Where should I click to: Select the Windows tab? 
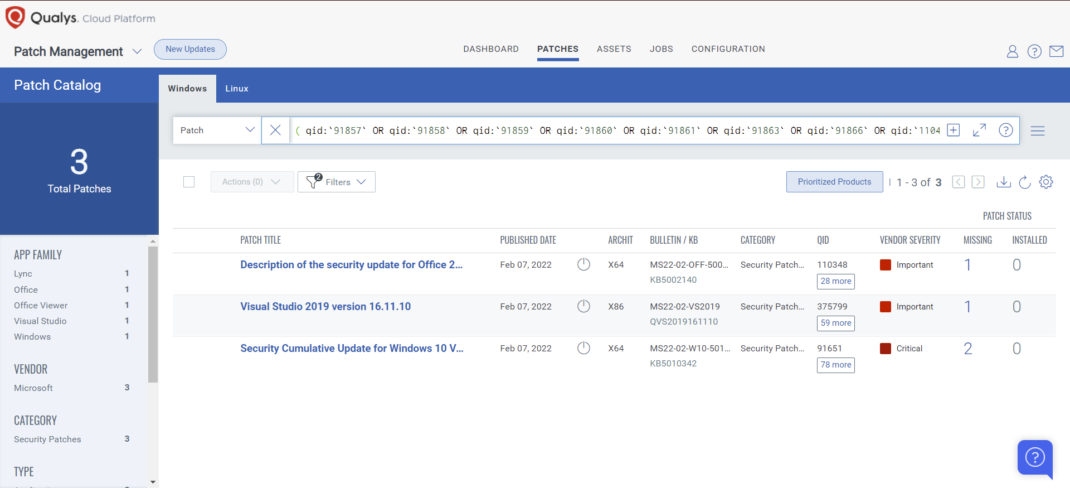[x=187, y=89]
